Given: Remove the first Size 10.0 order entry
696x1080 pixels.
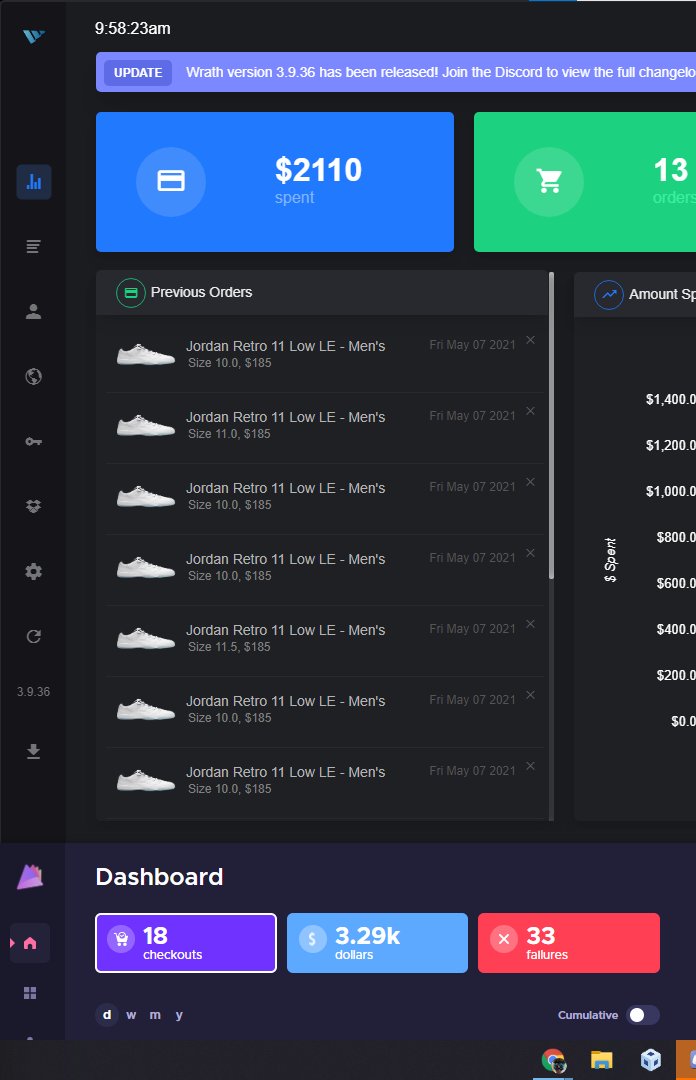Looking at the screenshot, I should click(x=531, y=340).
